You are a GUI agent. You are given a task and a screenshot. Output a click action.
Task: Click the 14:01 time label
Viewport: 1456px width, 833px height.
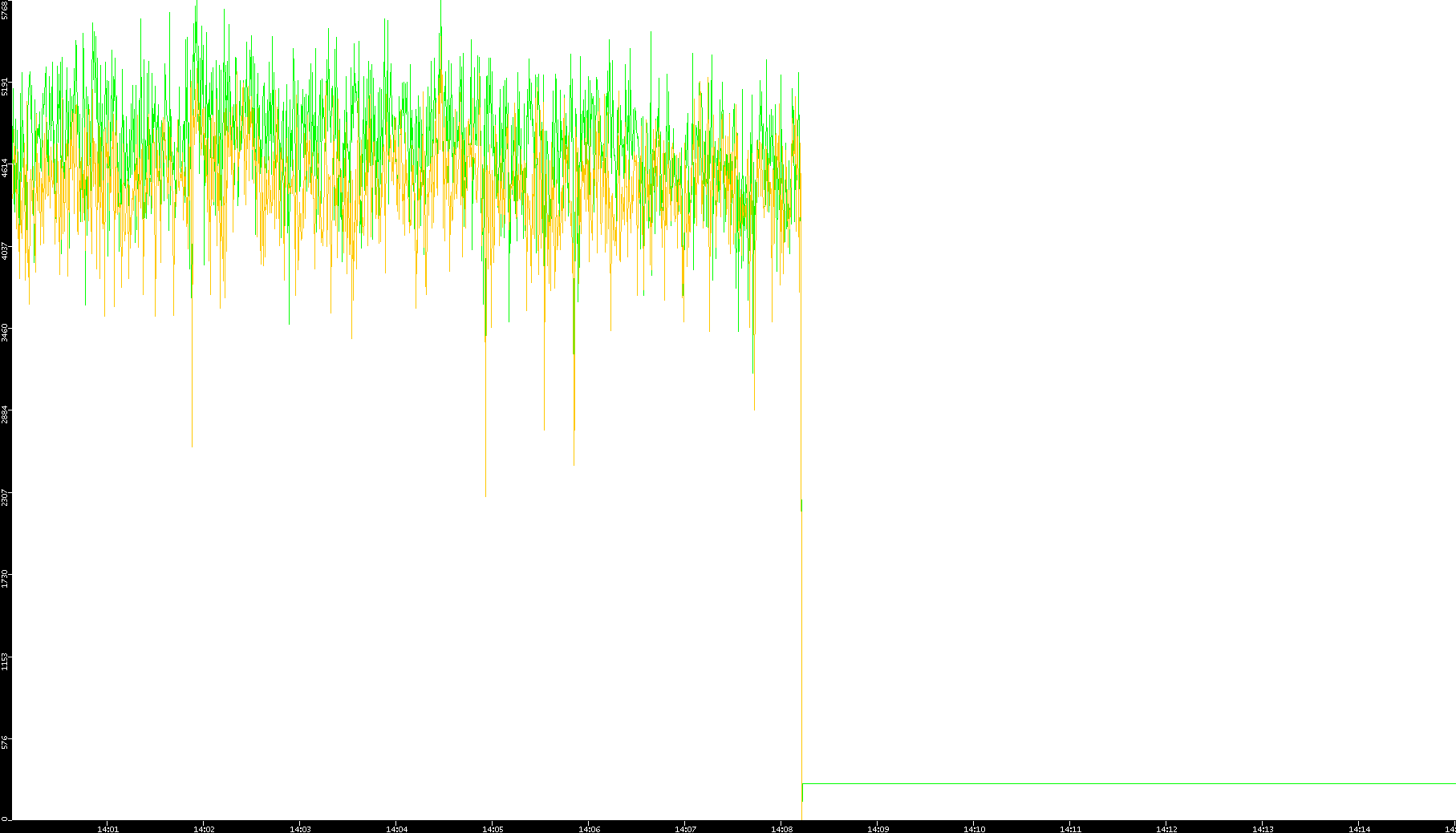click(107, 829)
